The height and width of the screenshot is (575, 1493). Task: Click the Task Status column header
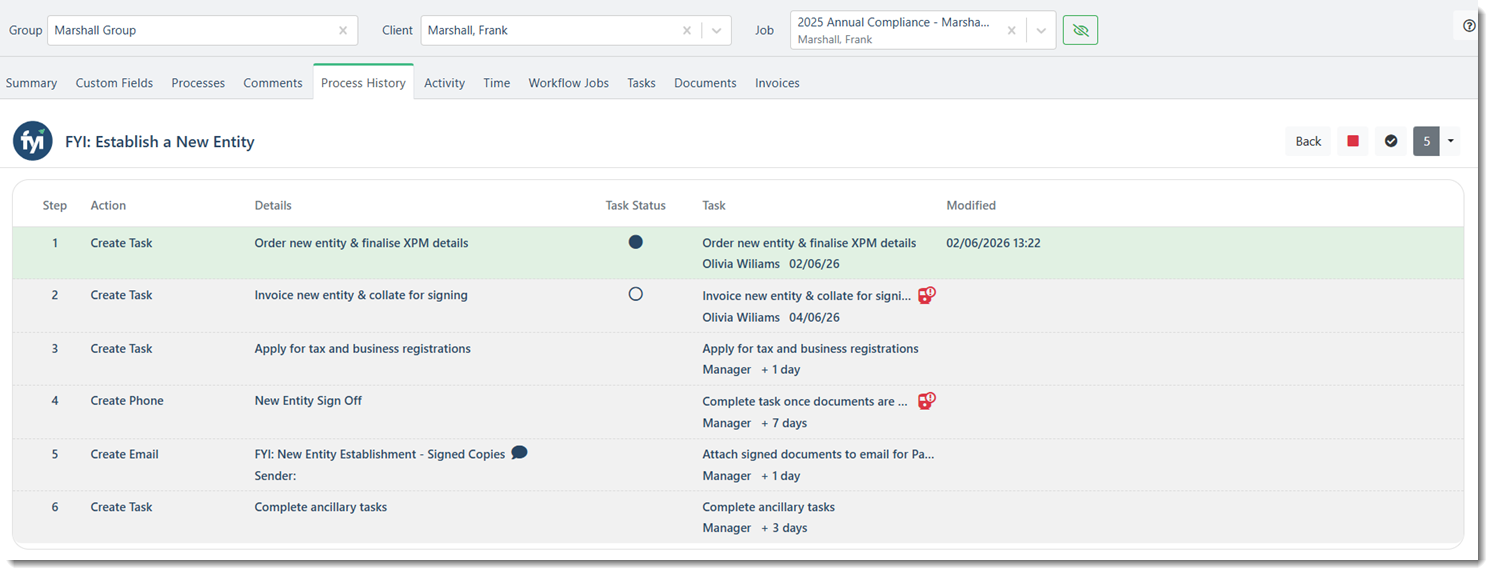(x=636, y=205)
